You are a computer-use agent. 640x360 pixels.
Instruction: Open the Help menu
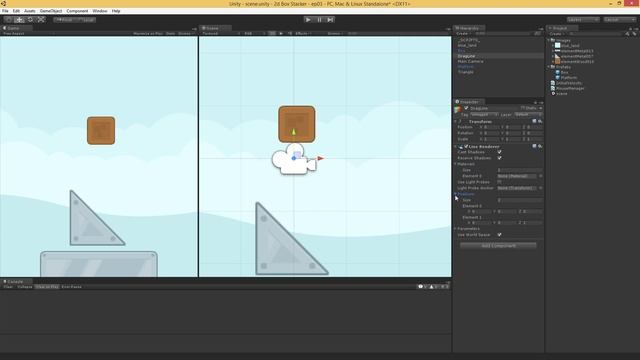tap(116, 11)
